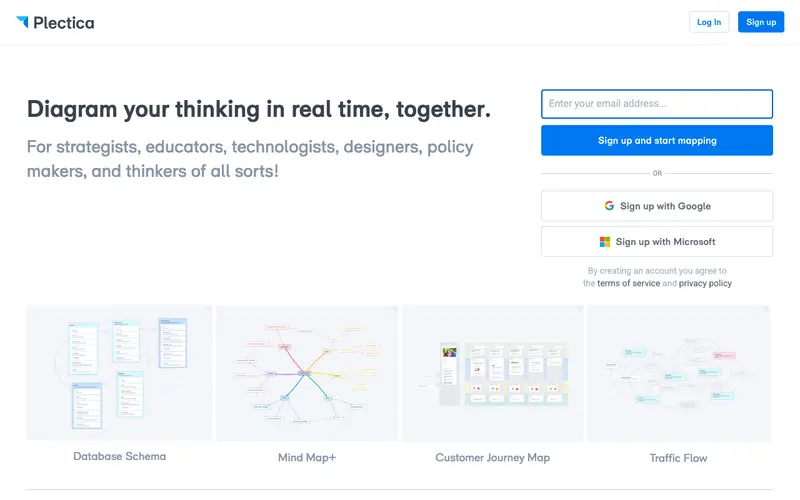Click the Sign up button in header

(761, 22)
